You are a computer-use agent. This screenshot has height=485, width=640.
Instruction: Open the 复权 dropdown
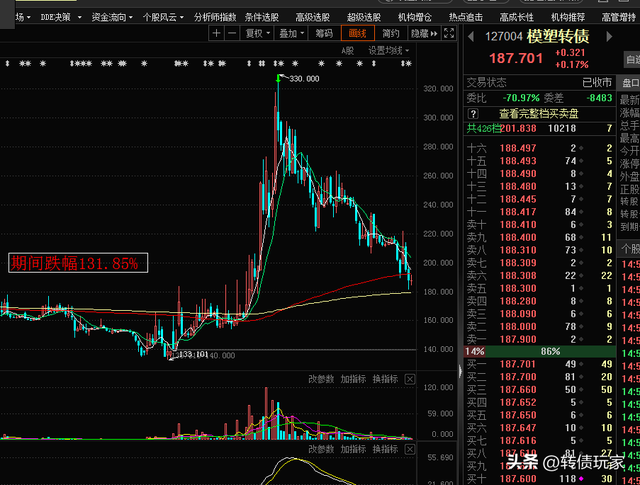[x=258, y=33]
